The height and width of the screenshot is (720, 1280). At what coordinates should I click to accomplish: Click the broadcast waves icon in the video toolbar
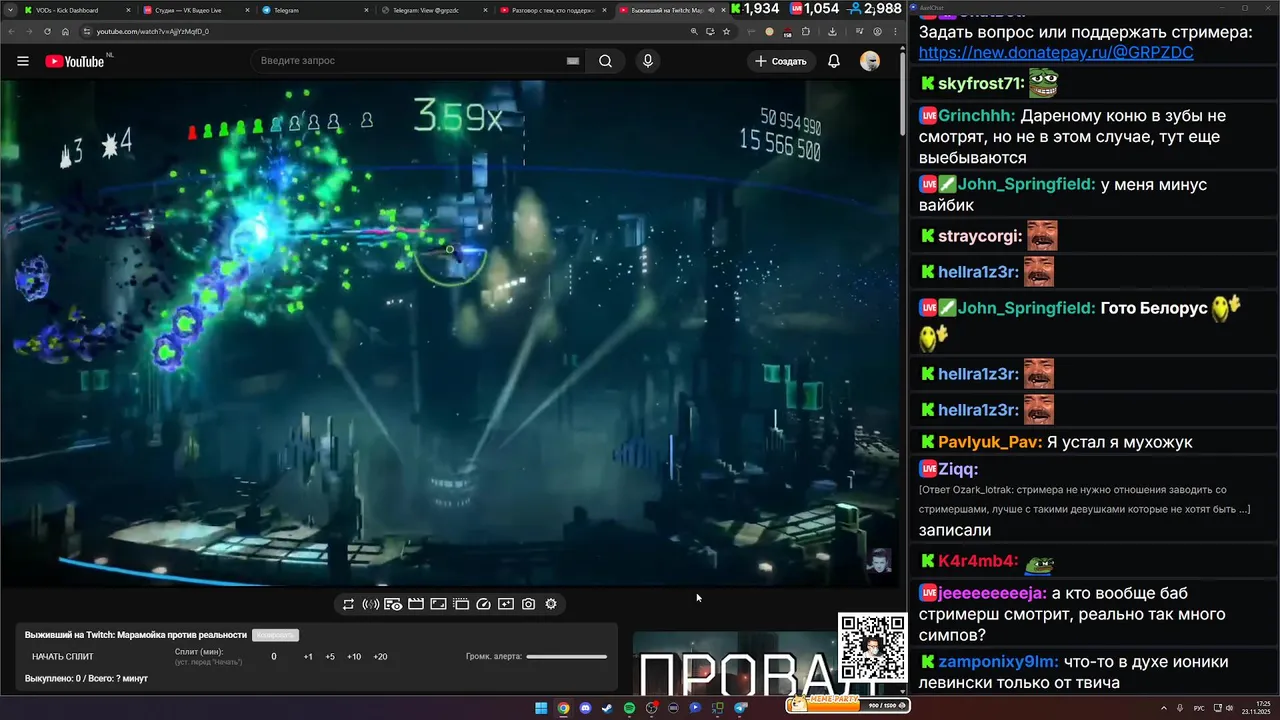pyautogui.click(x=370, y=604)
